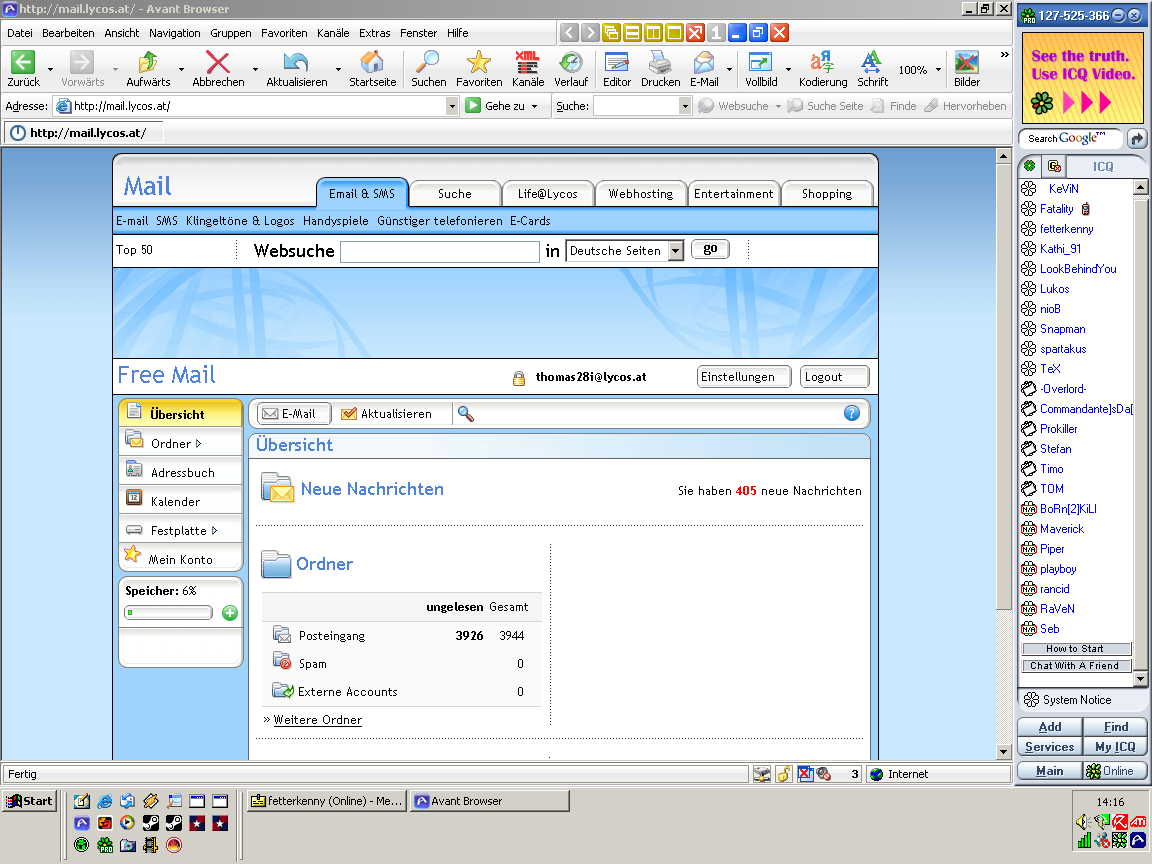The width and height of the screenshot is (1152, 864).
Task: Open Mein Konto in the sidebar
Action: (x=181, y=559)
